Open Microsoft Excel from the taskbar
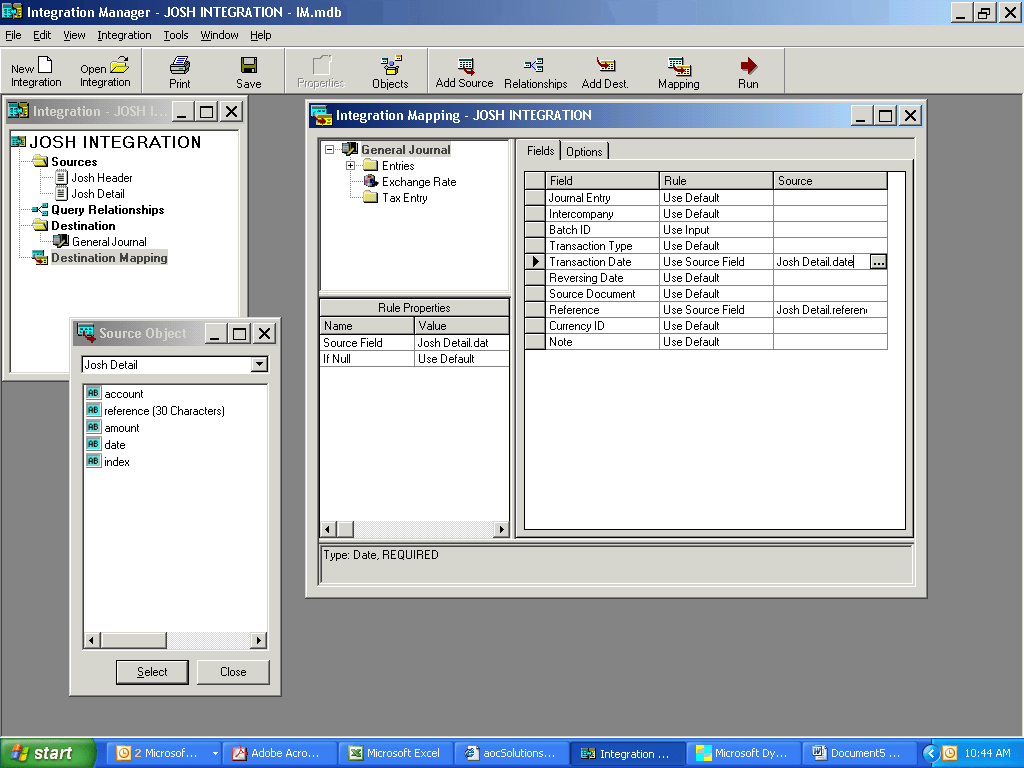Screen dimensions: 1024x768 click(x=393, y=753)
